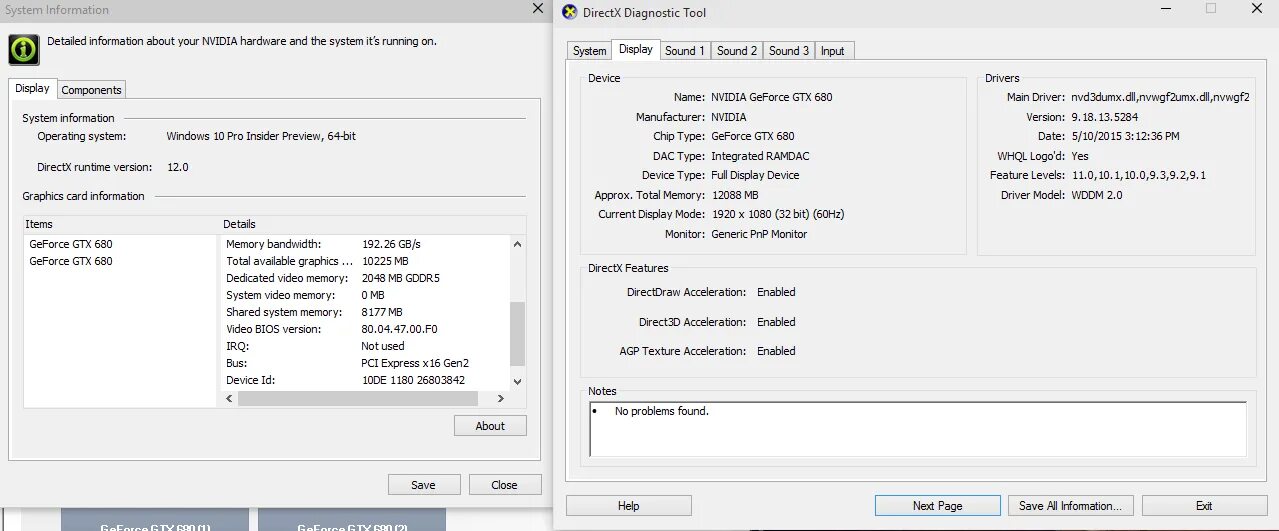Open the System tab in DirectX tool
Viewport: 1279px width, 531px height.
[x=589, y=51]
